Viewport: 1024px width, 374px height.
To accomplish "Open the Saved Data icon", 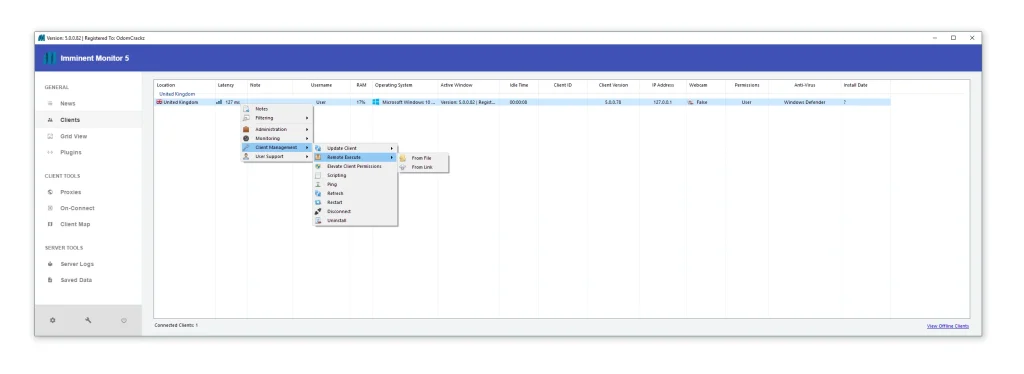I will tap(50, 280).
